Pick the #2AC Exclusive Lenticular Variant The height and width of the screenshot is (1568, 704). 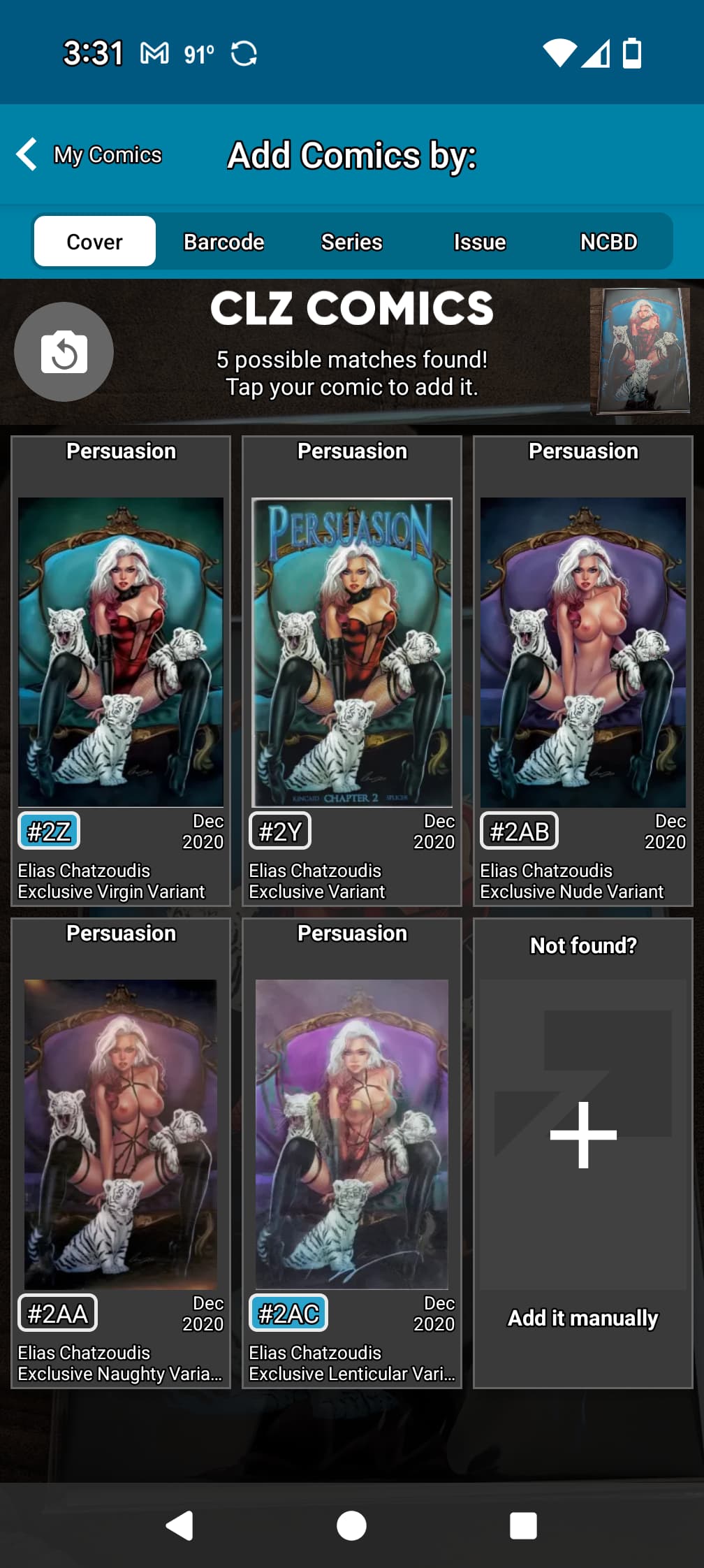(352, 1154)
